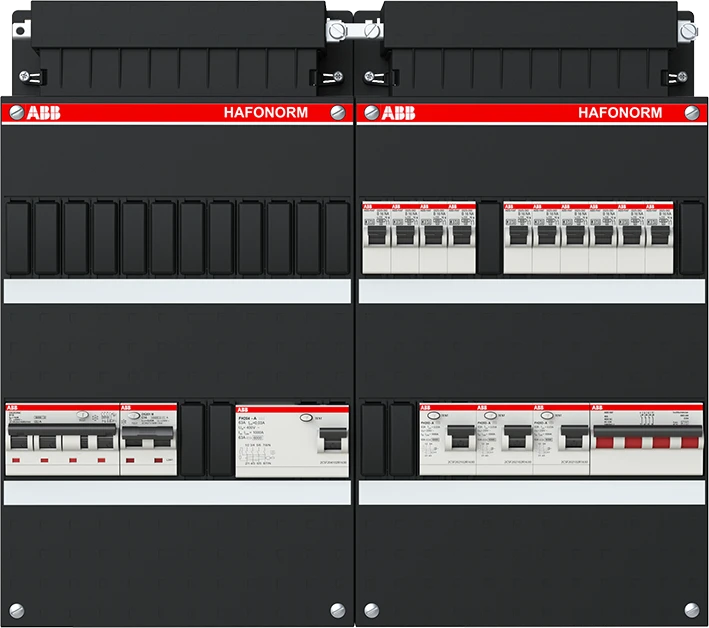Image resolution: width=709 pixels, height=628 pixels.
Task: Click the first blank cover in the upper-left row
Action: tap(18, 237)
